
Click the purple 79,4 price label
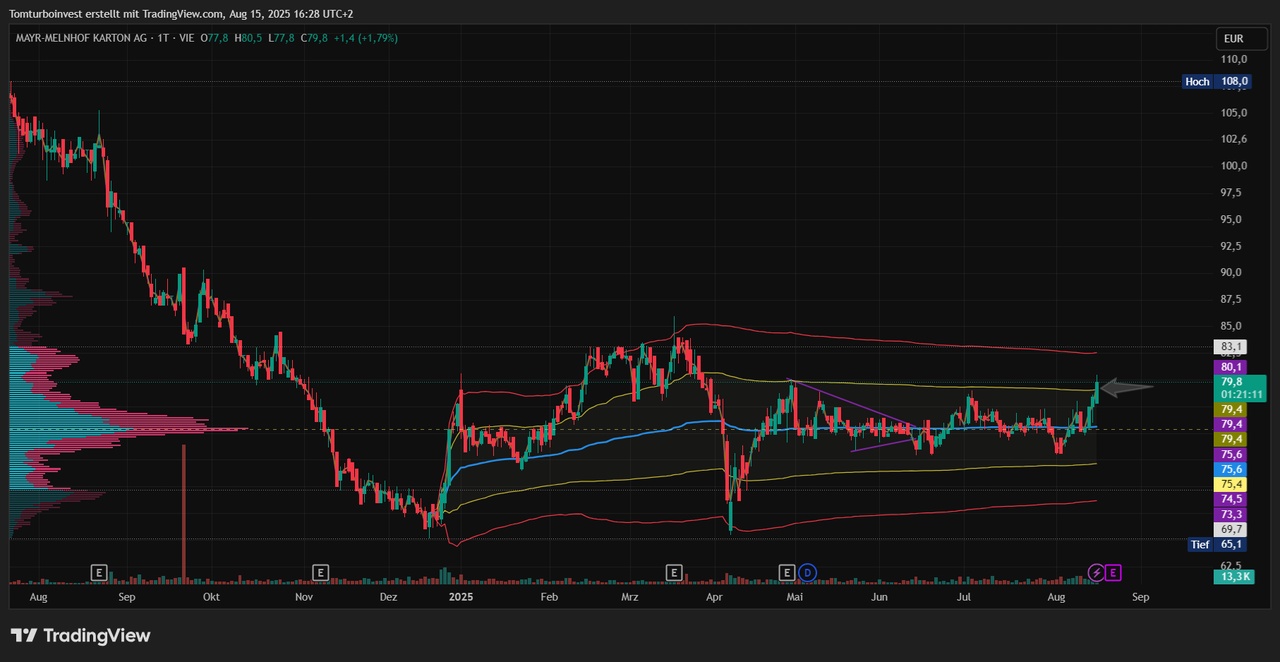[x=1231, y=425]
